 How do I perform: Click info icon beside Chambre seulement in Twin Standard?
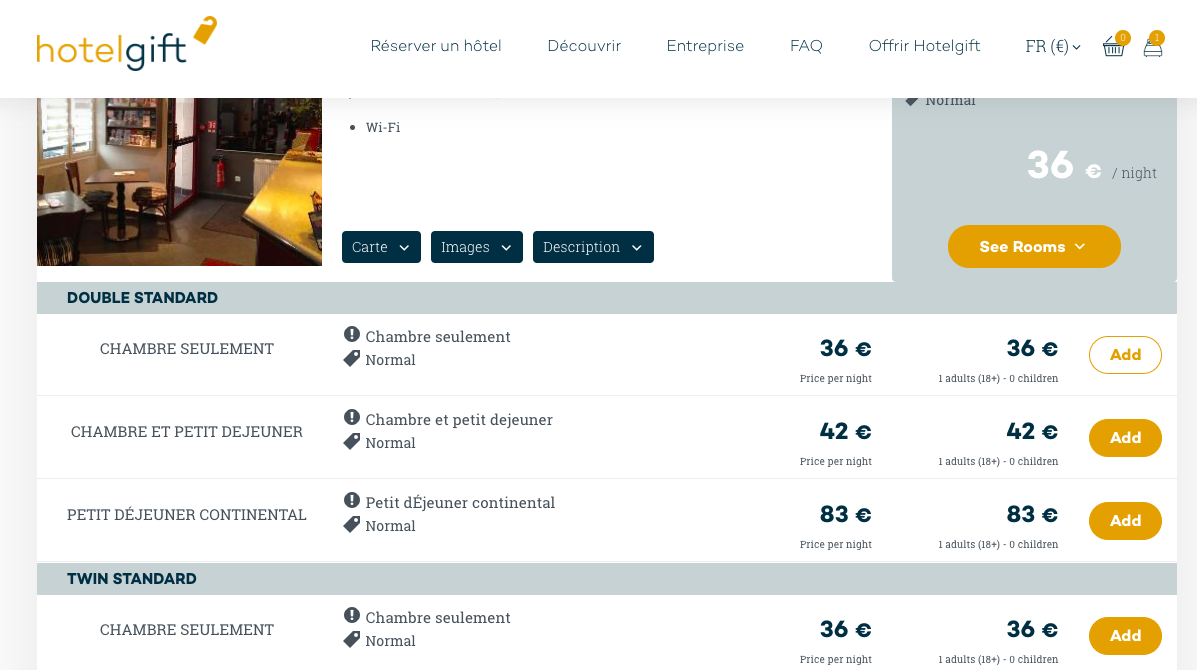point(351,616)
